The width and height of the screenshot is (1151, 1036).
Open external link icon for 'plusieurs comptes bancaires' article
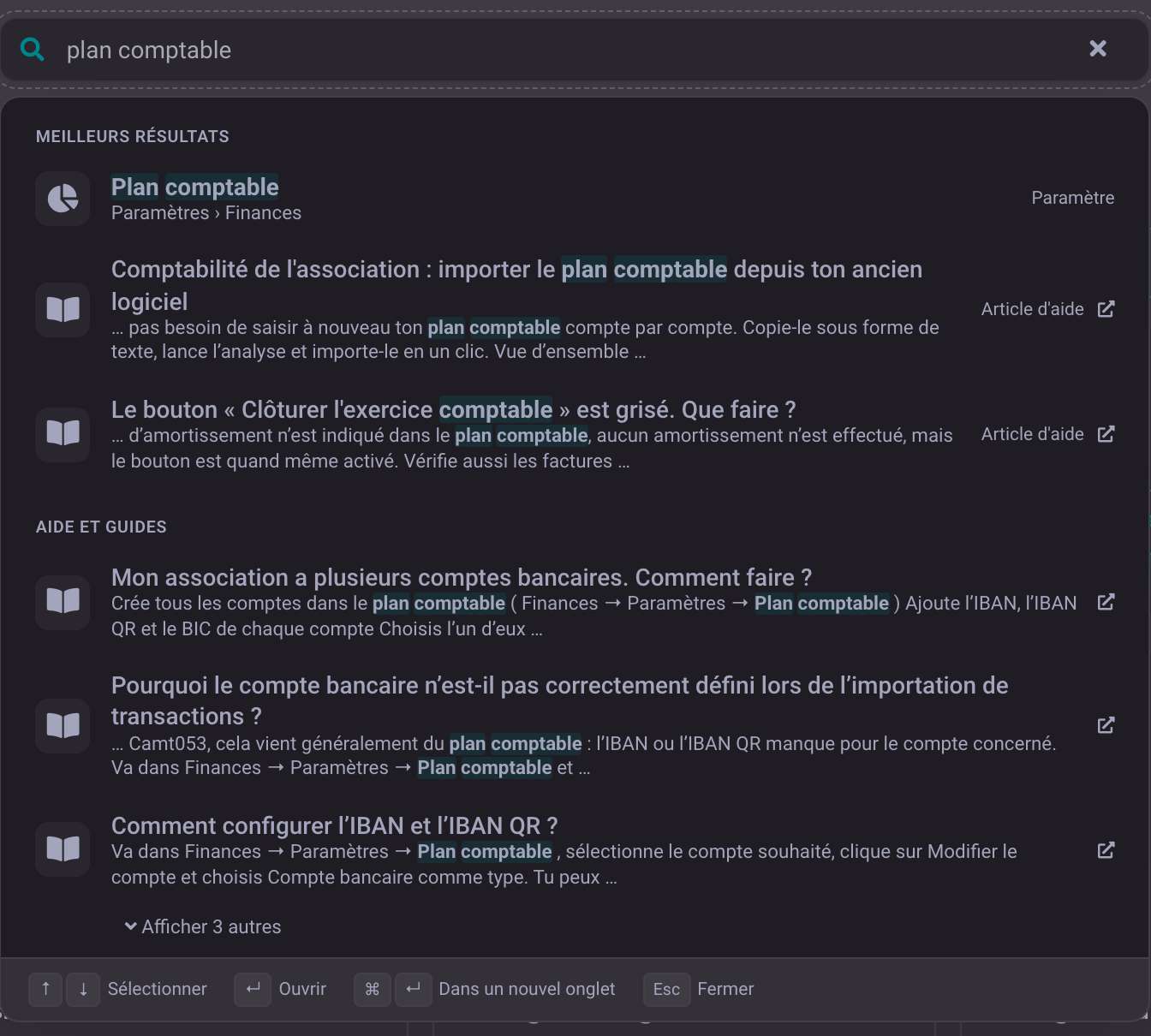click(1106, 602)
